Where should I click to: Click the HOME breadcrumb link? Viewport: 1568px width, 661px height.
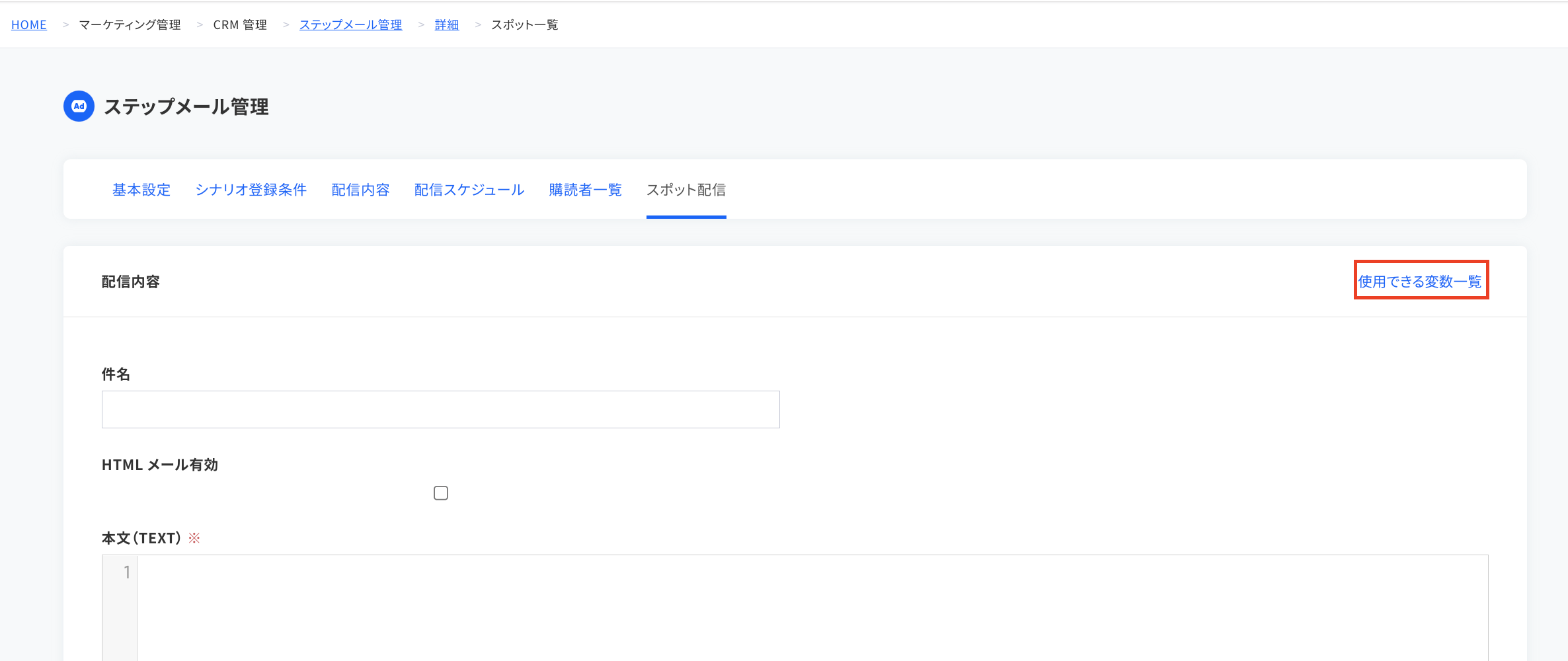[x=29, y=24]
